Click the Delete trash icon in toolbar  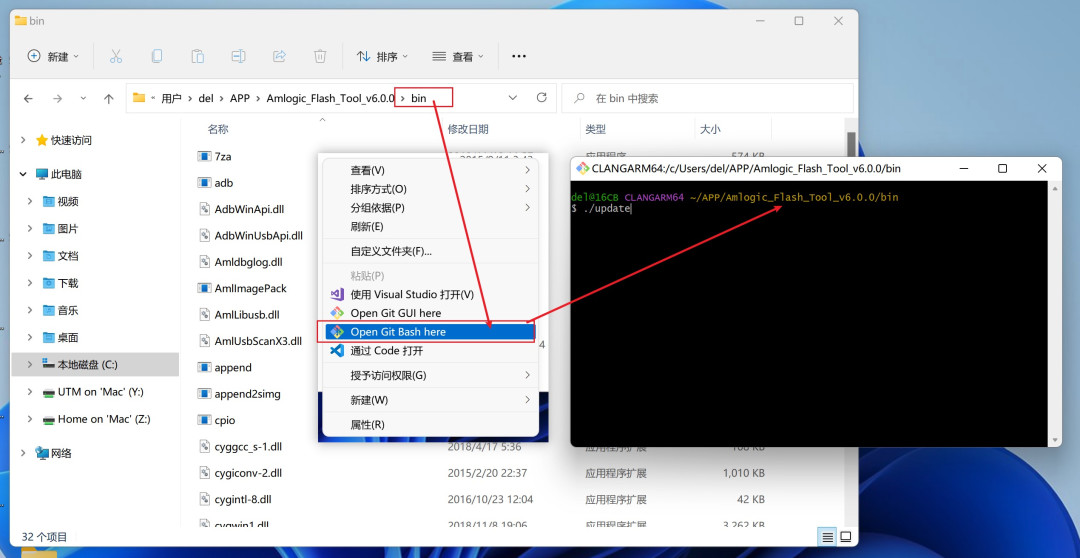pyautogui.click(x=320, y=56)
